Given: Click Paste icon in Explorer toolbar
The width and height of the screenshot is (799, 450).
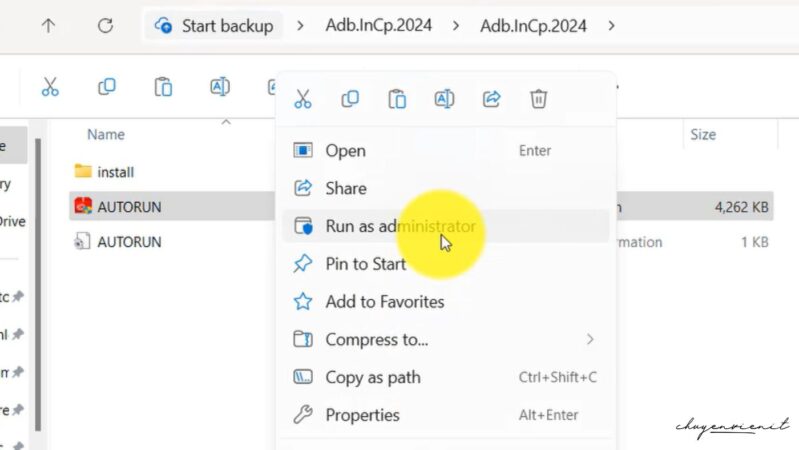Looking at the screenshot, I should pos(163,87).
